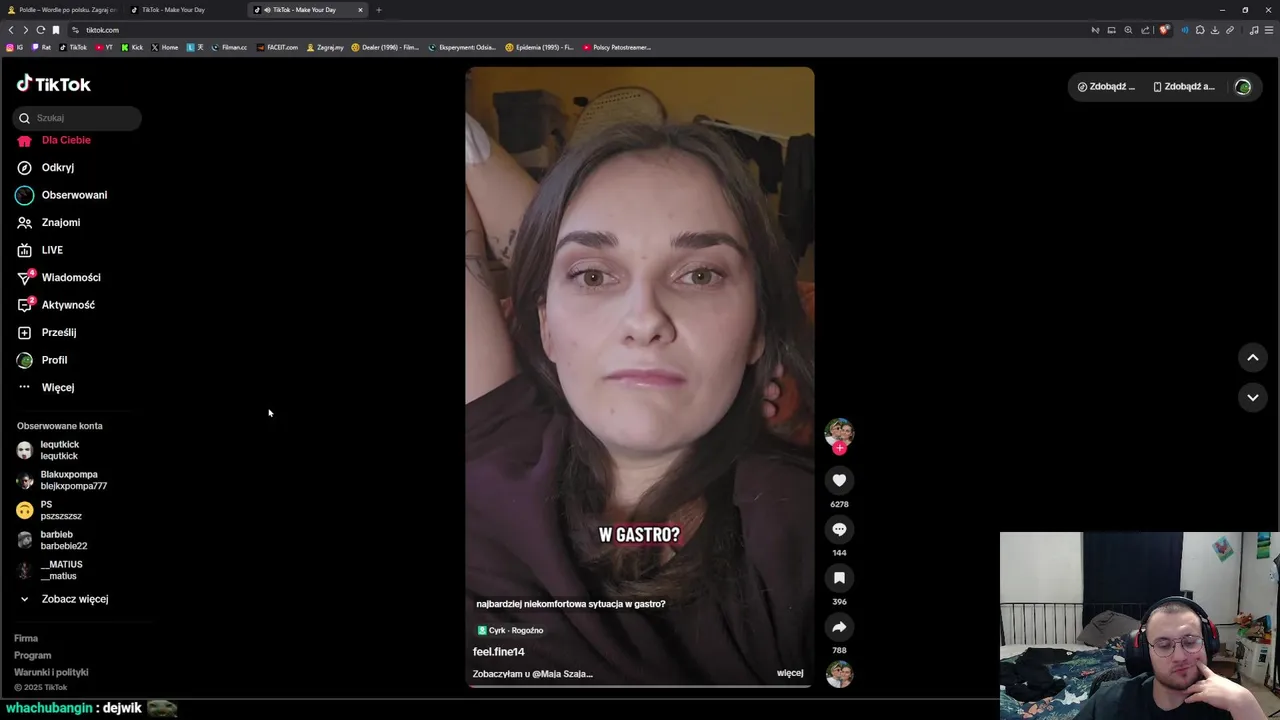Expand description with więcej

pyautogui.click(x=790, y=673)
